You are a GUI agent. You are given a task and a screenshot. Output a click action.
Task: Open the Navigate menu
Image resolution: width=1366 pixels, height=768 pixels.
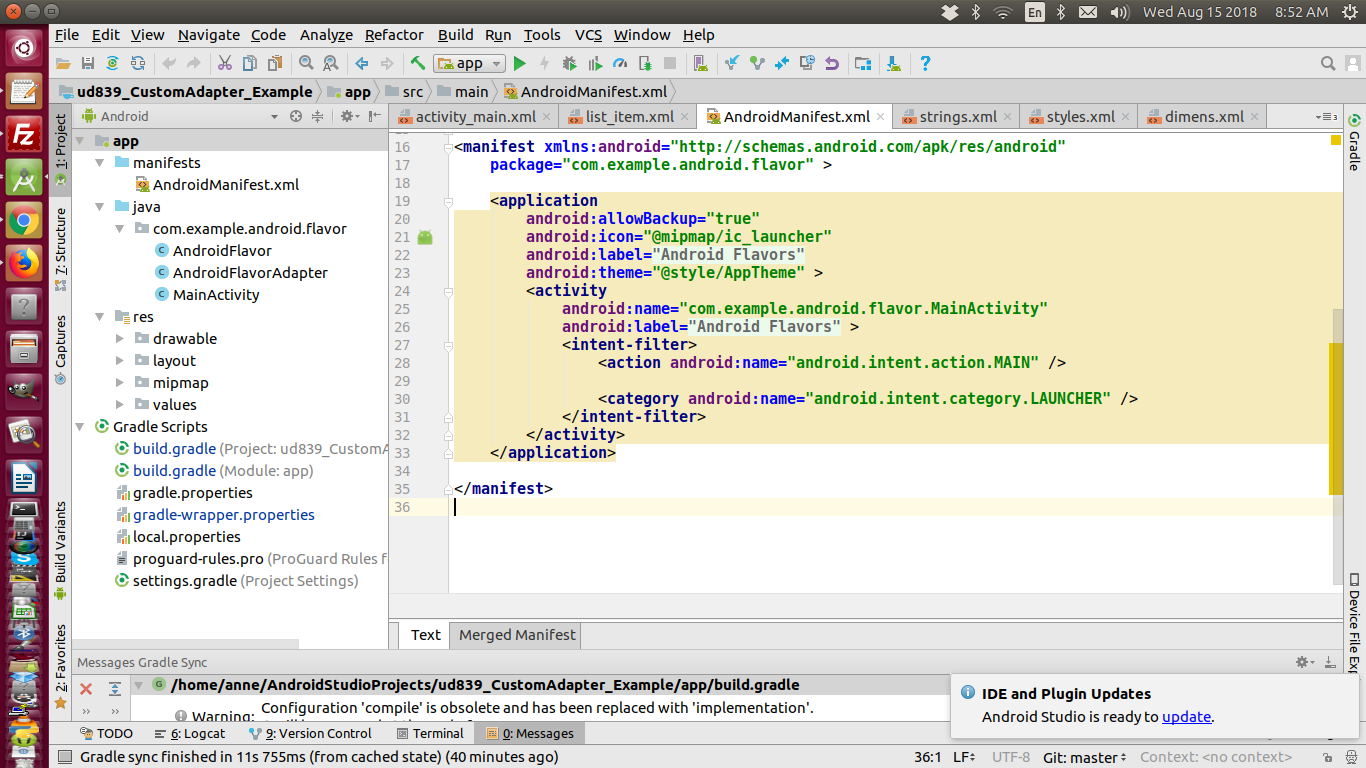click(209, 35)
